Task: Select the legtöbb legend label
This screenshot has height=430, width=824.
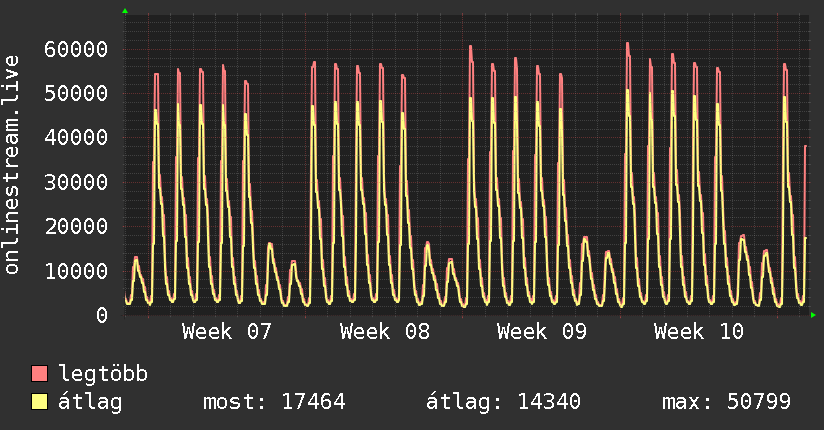Action: pyautogui.click(x=103, y=374)
